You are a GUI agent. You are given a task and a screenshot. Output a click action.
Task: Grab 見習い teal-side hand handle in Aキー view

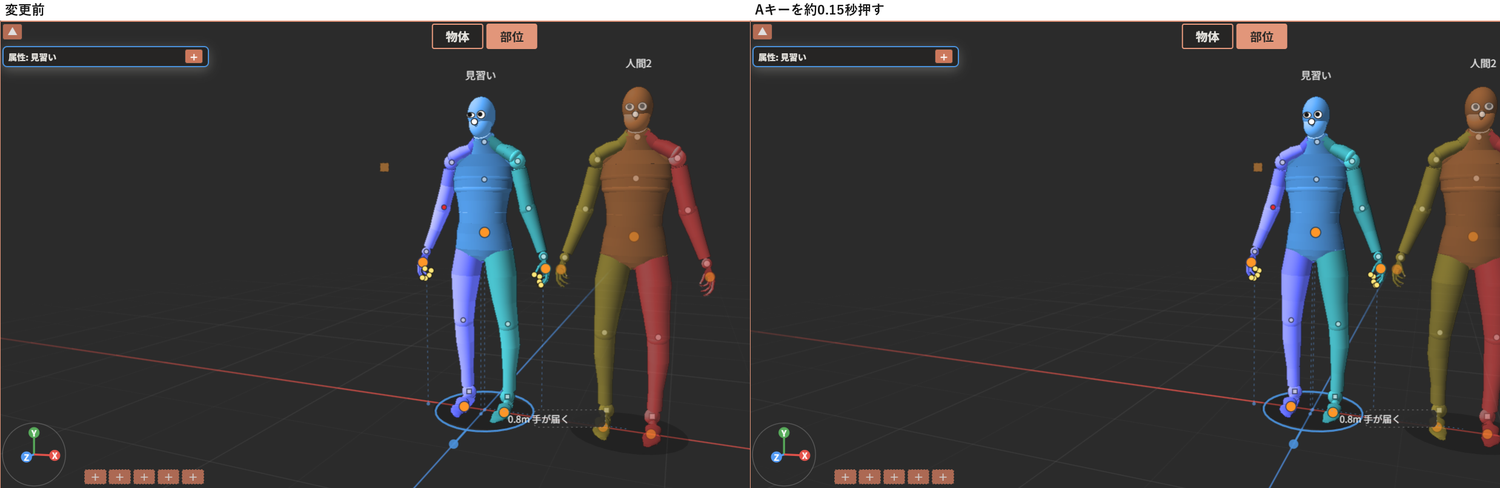pos(1380,269)
